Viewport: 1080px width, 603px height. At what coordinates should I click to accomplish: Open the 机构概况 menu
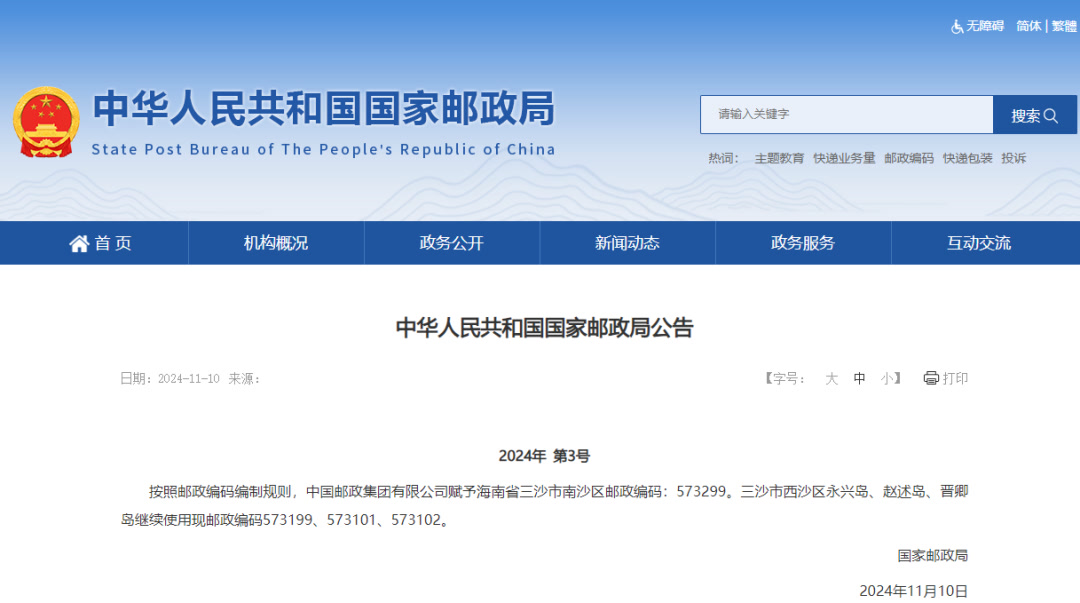[276, 243]
